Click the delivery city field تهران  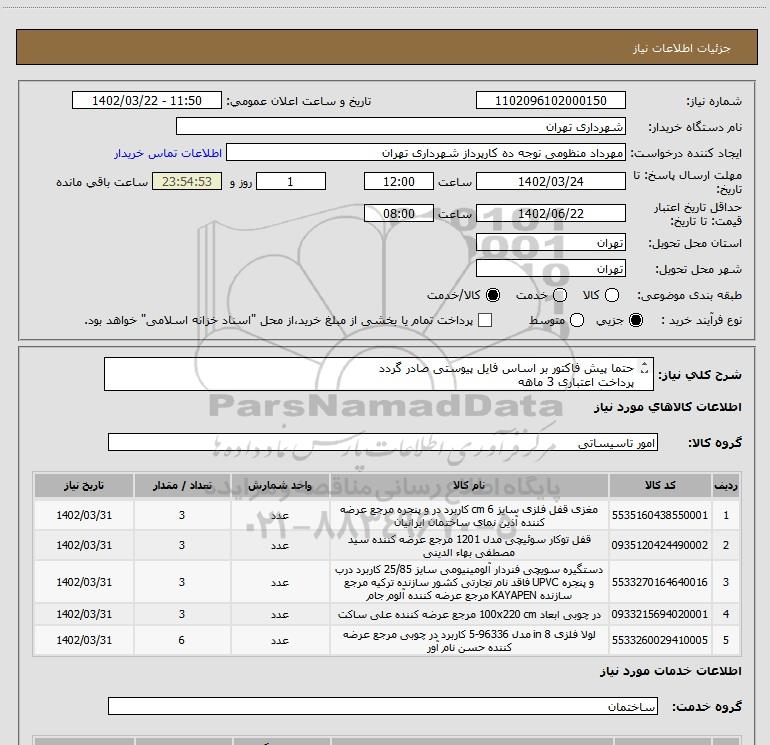pos(550,269)
